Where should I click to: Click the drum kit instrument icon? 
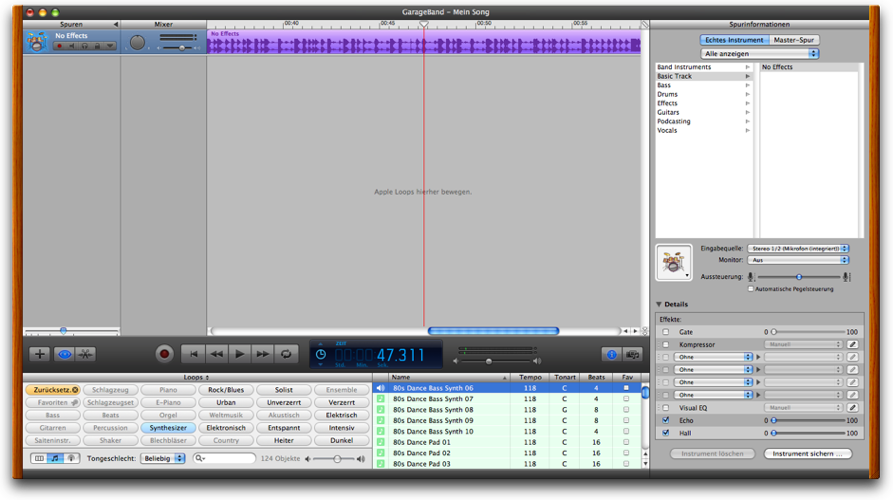tap(673, 263)
